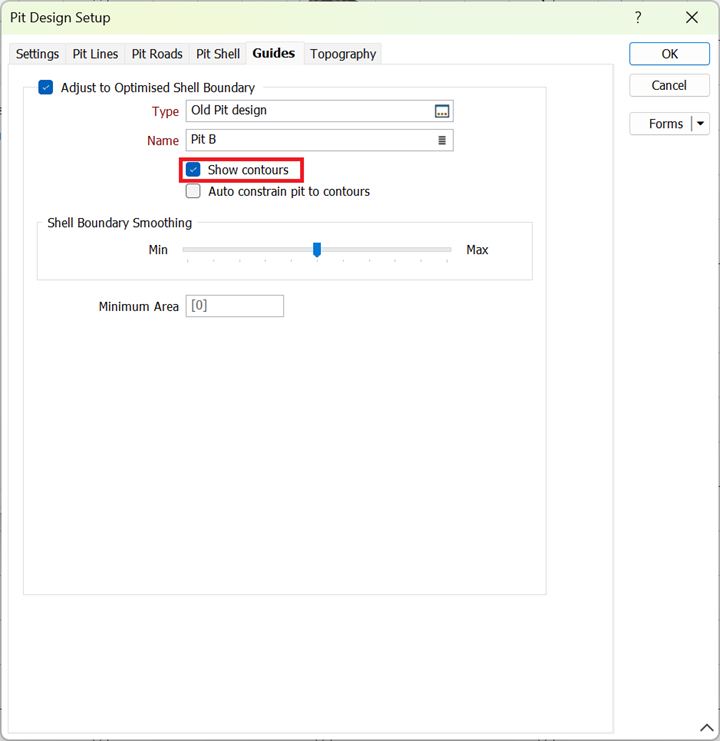Click the Shell Boundary Smoothing slider handle

click(317, 249)
